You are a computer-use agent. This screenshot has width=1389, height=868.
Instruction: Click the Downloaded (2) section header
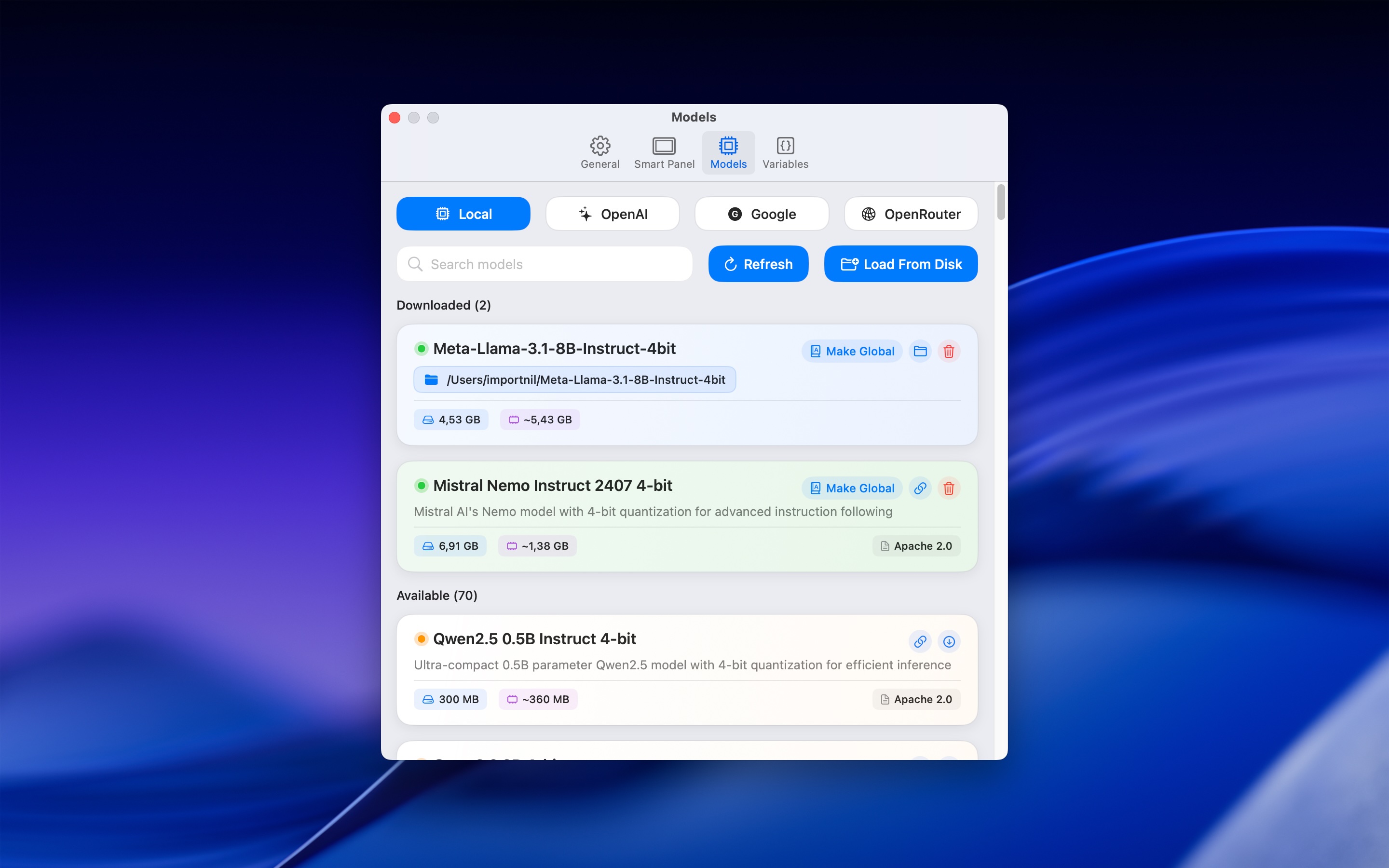[x=443, y=305]
